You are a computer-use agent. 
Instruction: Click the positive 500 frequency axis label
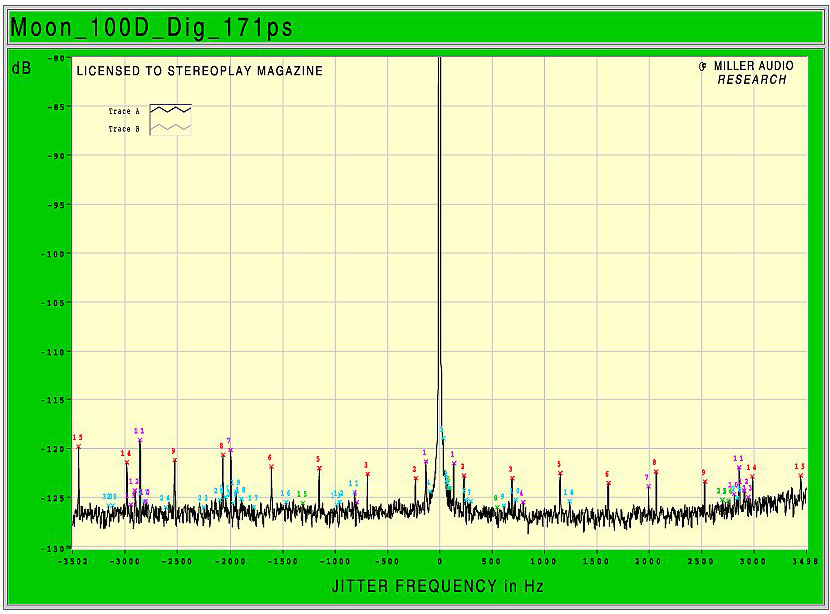492,561
